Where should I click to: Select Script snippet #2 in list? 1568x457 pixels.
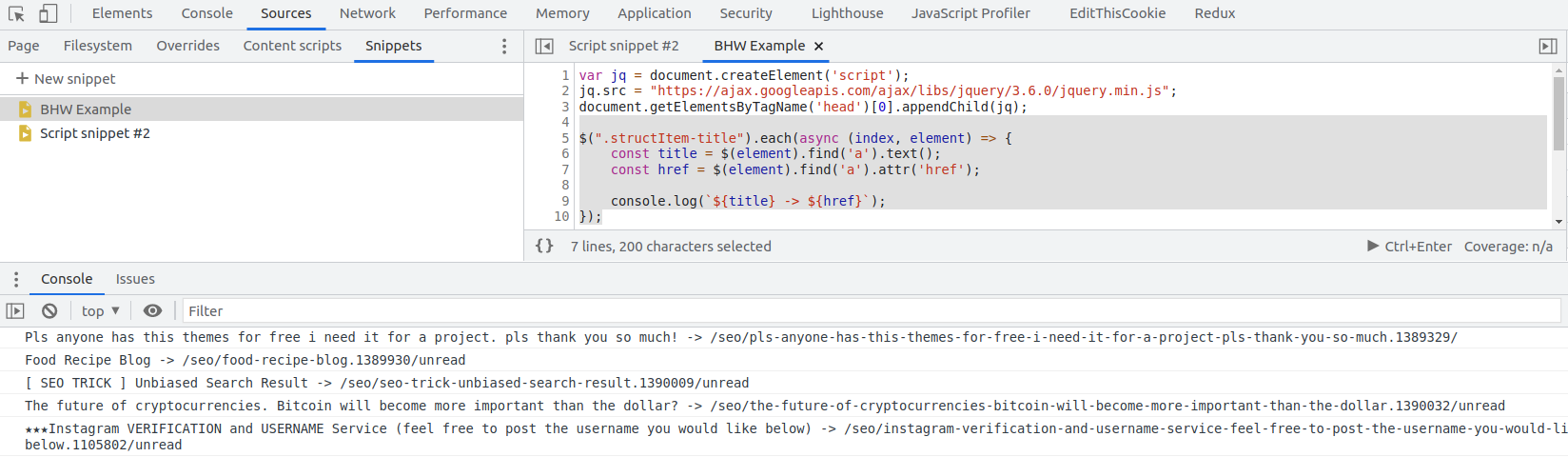(262, 133)
